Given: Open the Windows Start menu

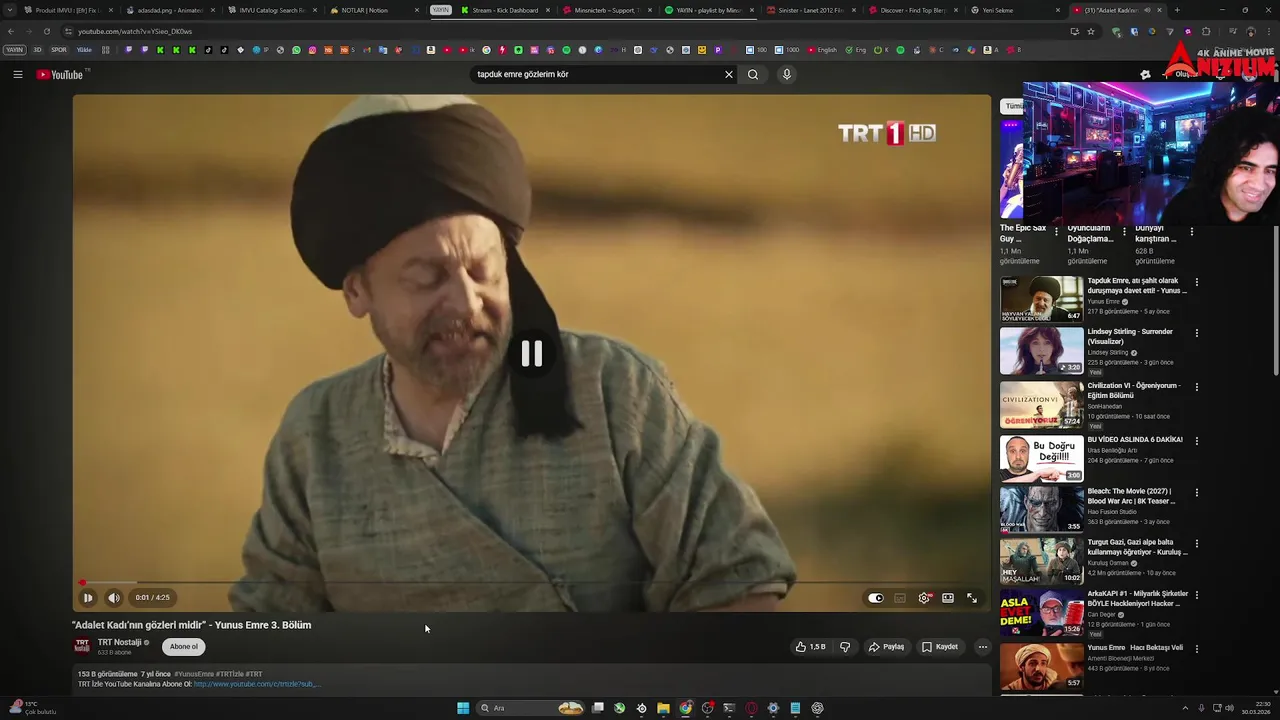Looking at the screenshot, I should pyautogui.click(x=463, y=708).
